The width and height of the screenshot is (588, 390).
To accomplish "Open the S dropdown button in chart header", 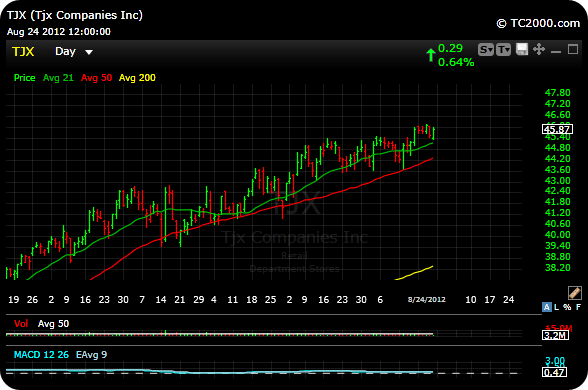I will (x=486, y=50).
